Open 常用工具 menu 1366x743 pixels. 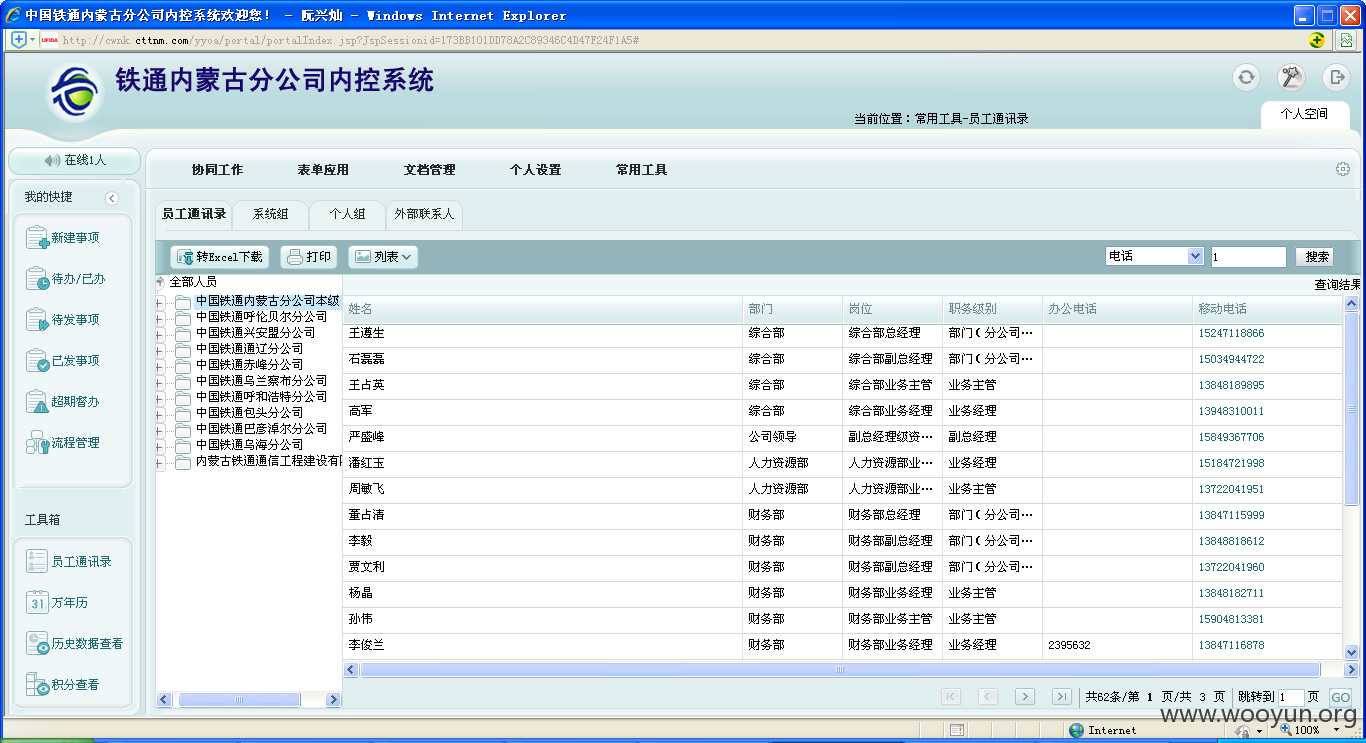641,170
